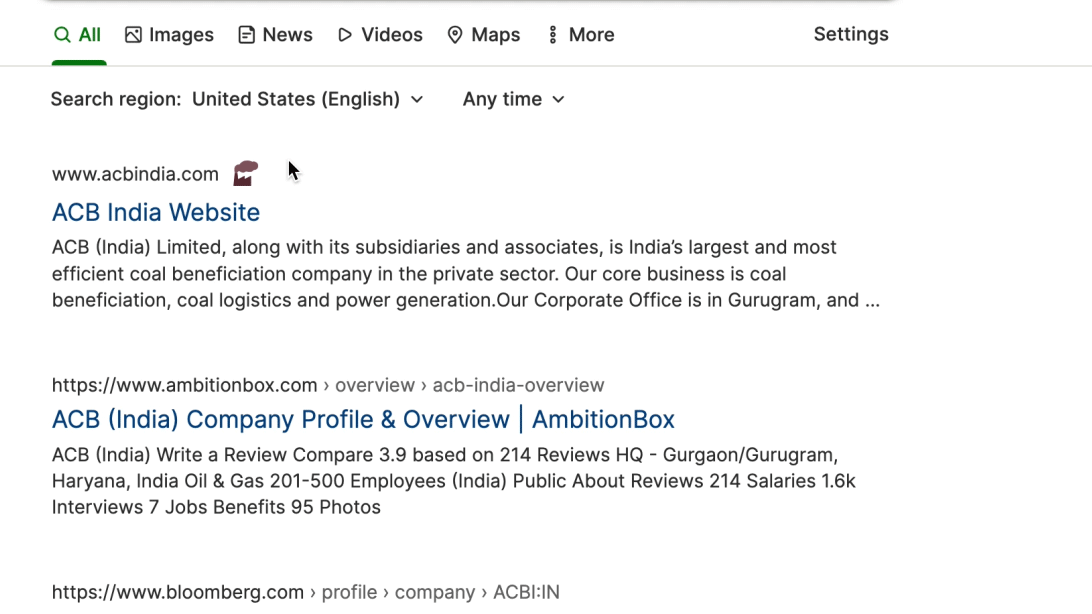Open the Images search tab
1092x614 pixels.
pyautogui.click(x=169, y=35)
